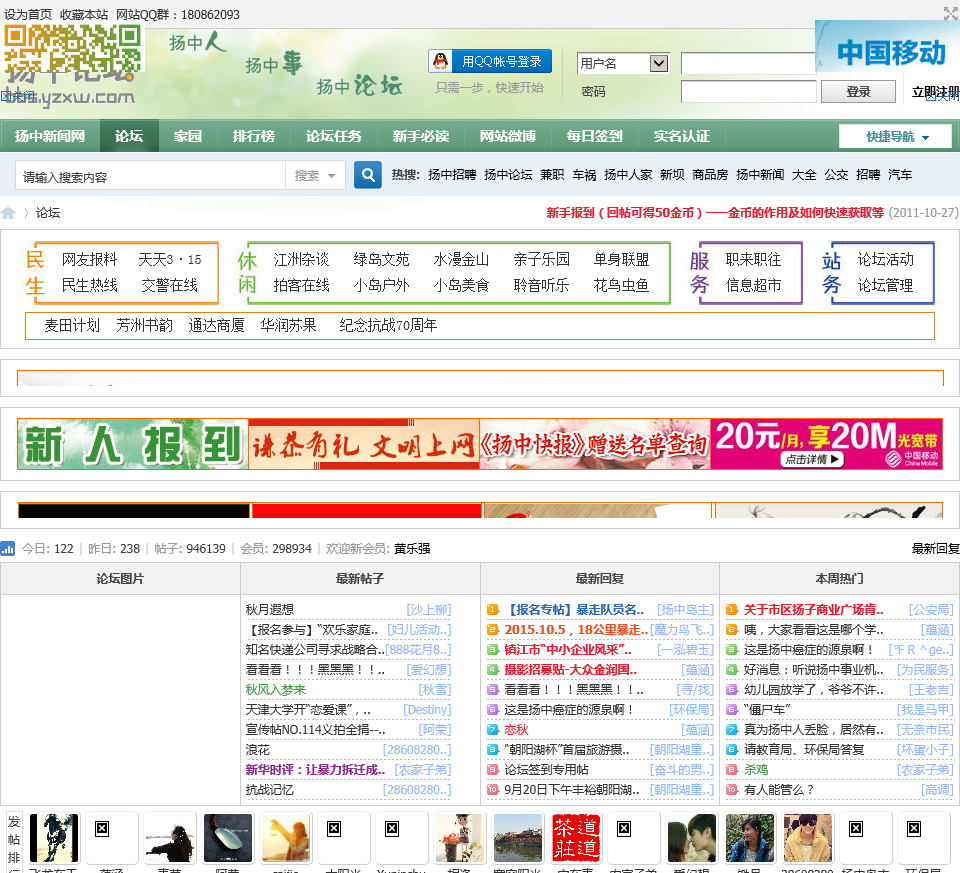Select the 论坛 navigation tab

click(129, 136)
